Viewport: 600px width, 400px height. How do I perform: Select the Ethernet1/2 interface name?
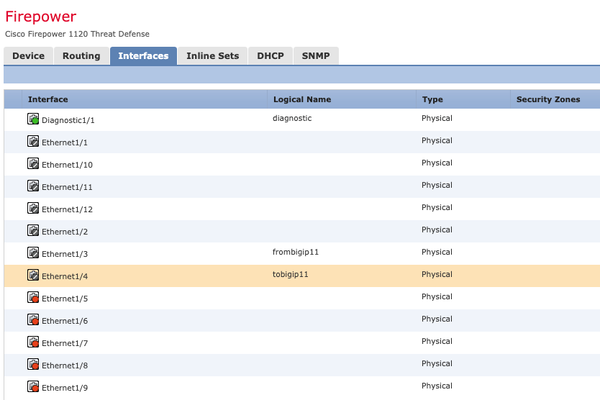pyautogui.click(x=65, y=232)
